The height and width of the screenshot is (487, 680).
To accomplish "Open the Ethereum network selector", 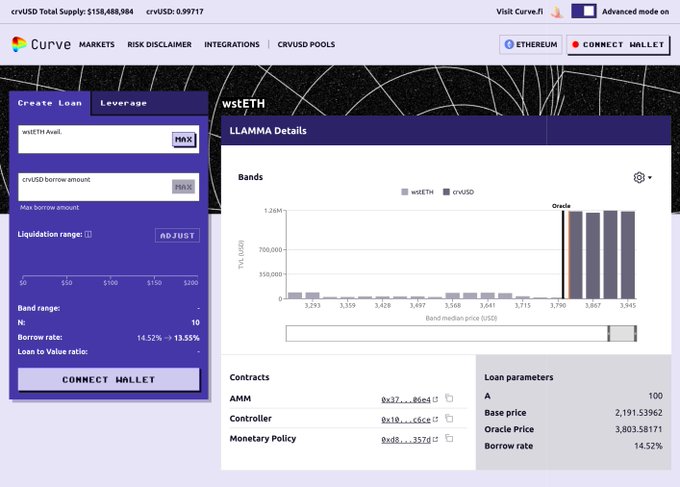I will tap(531, 44).
